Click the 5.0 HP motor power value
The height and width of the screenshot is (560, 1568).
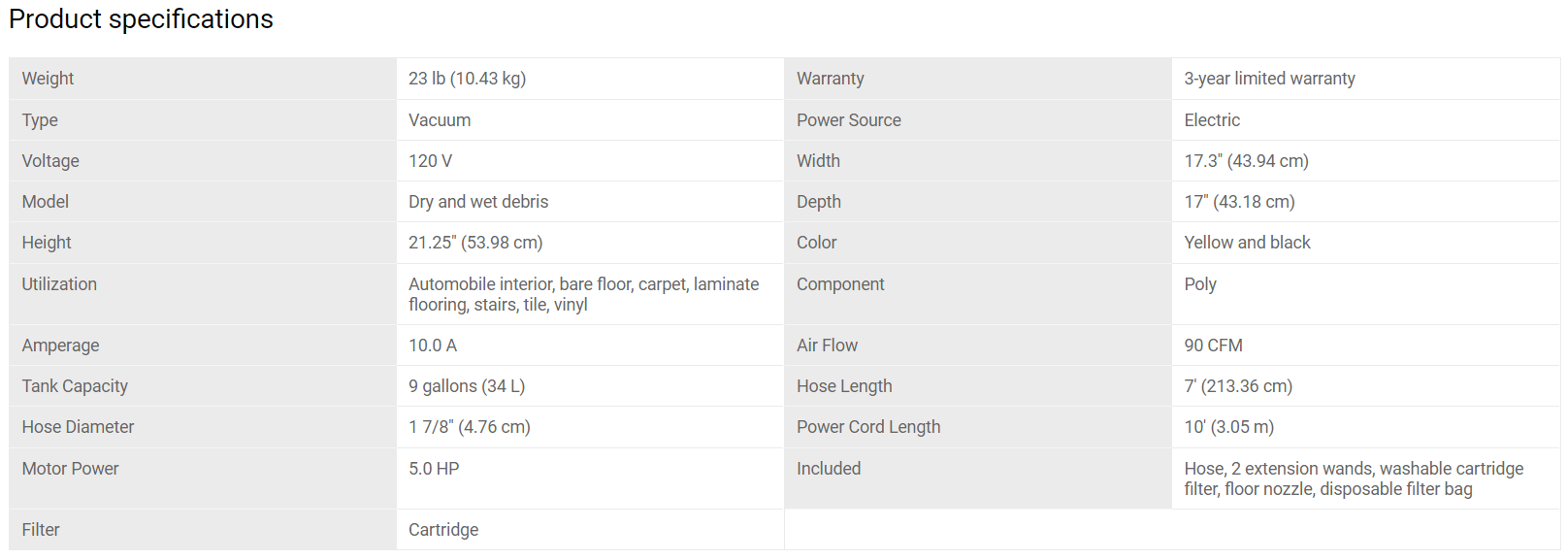434,469
